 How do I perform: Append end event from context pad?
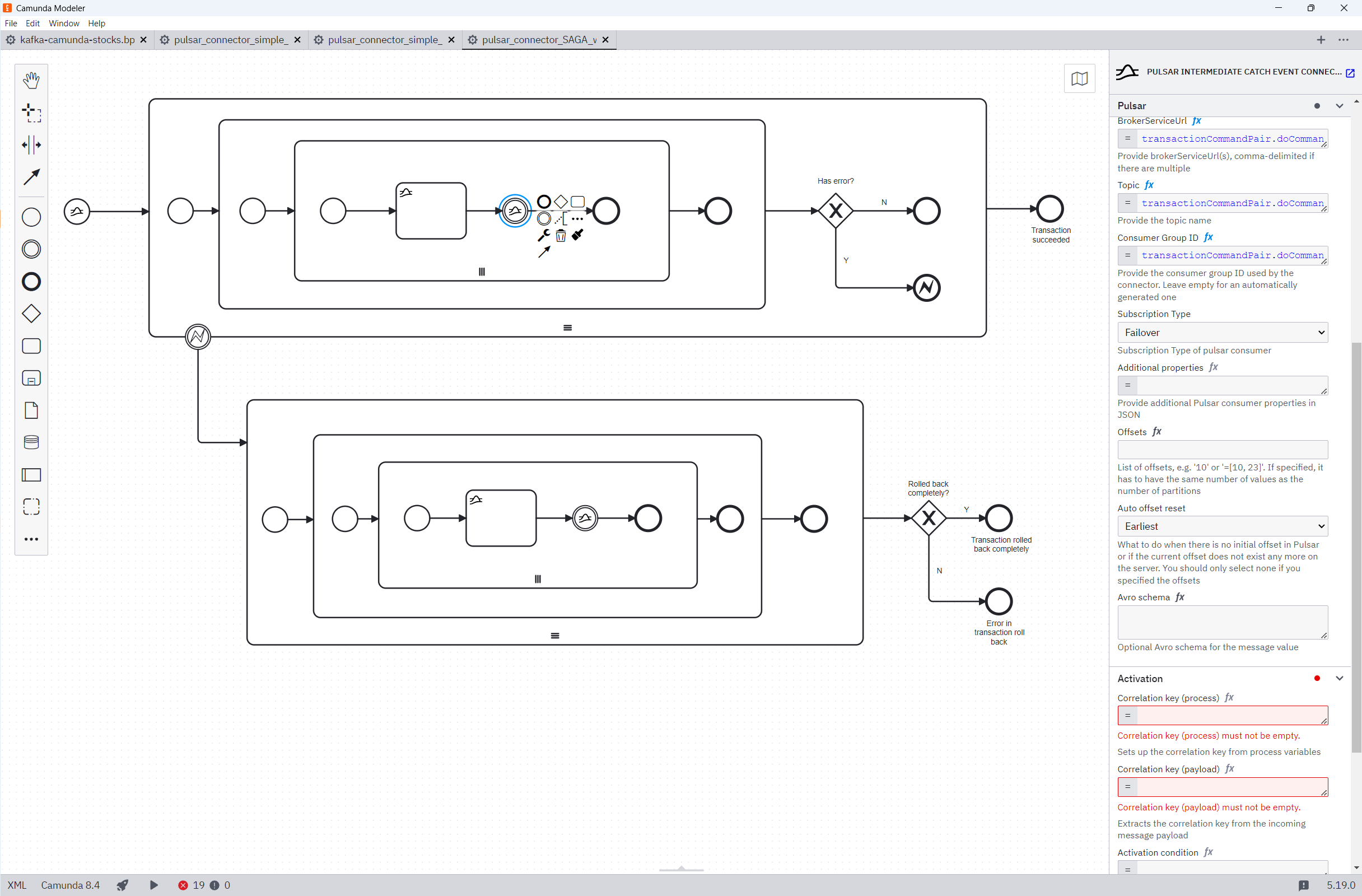tap(544, 202)
